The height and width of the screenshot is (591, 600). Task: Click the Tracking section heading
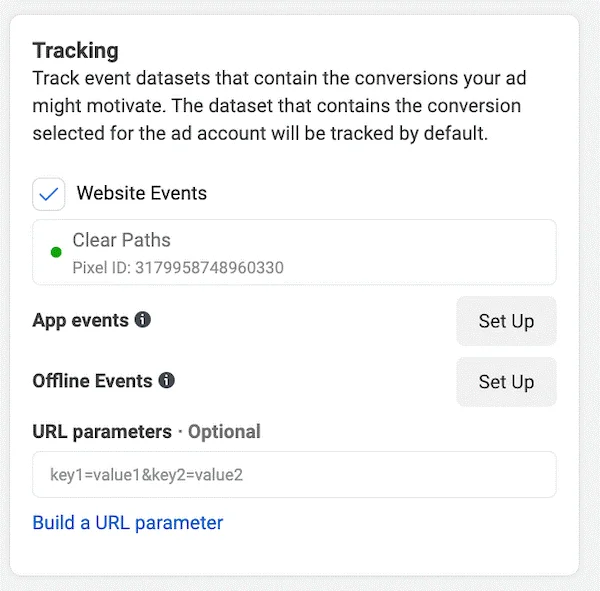pos(75,51)
